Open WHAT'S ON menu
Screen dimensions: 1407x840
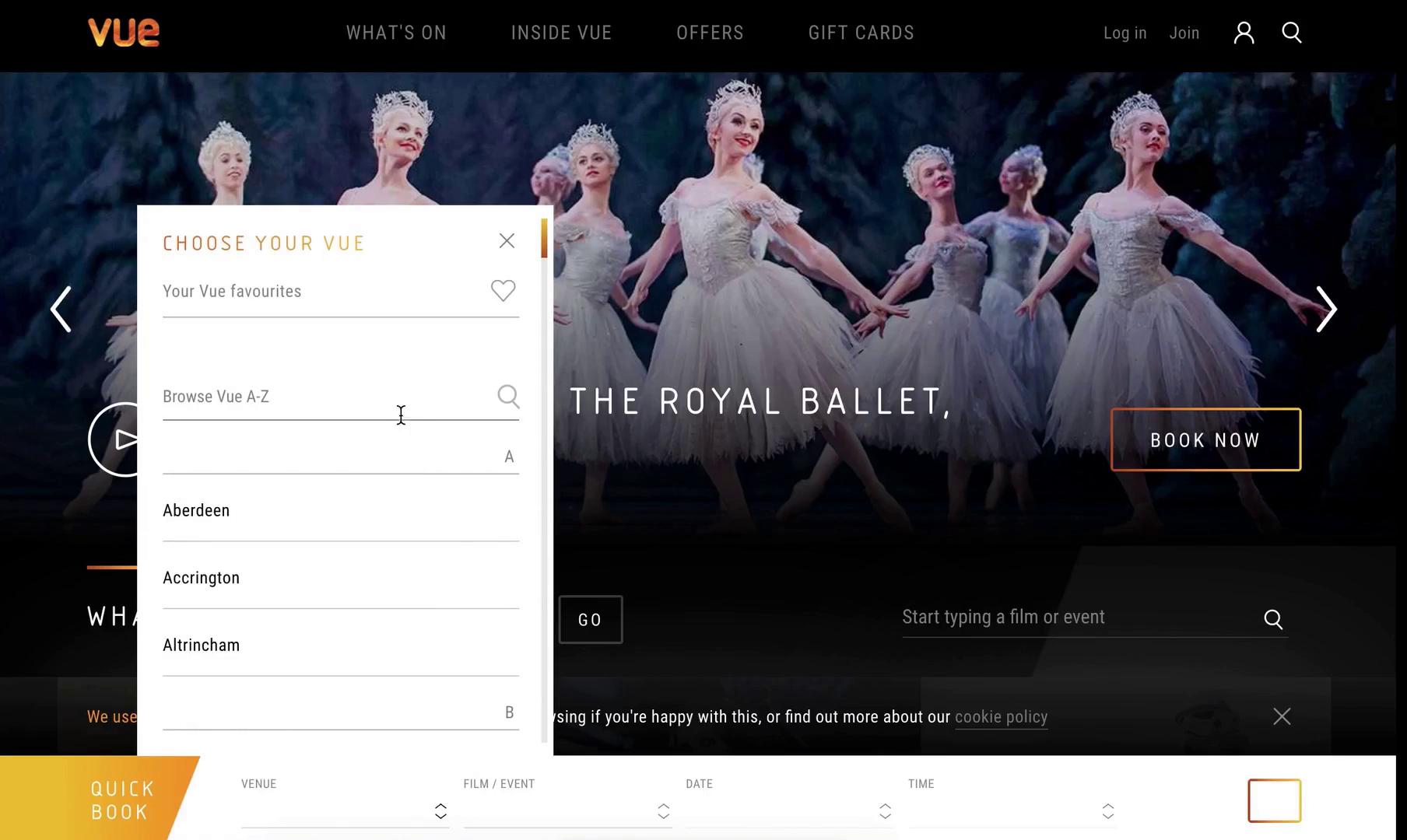396,33
